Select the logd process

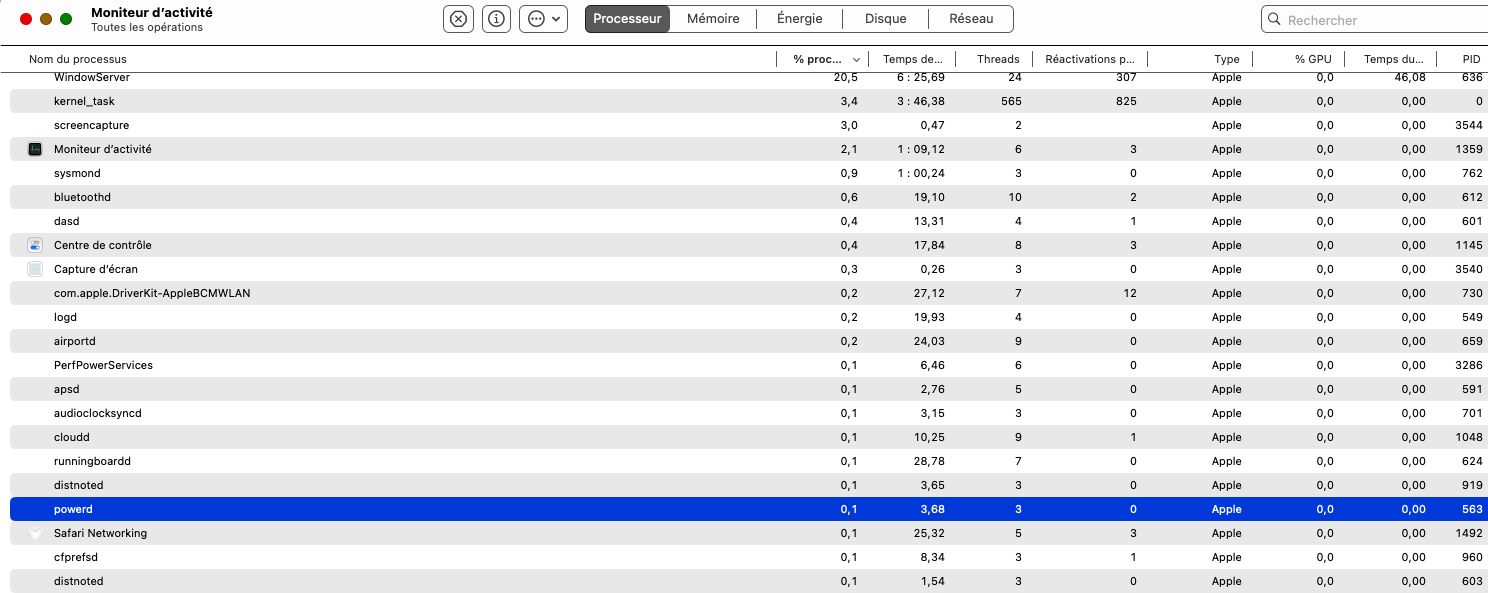(x=748, y=317)
